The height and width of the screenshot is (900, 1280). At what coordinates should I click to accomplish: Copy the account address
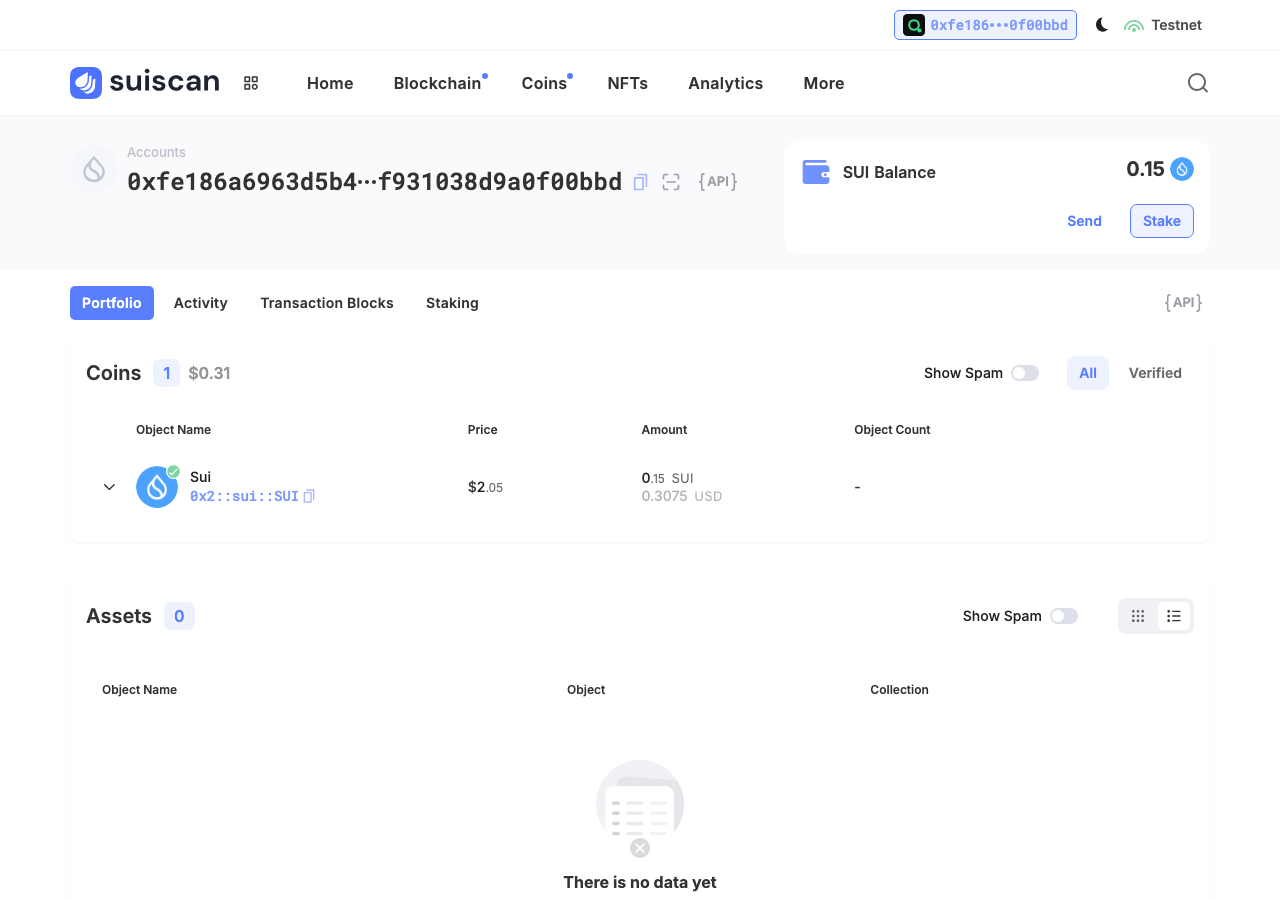click(x=640, y=182)
